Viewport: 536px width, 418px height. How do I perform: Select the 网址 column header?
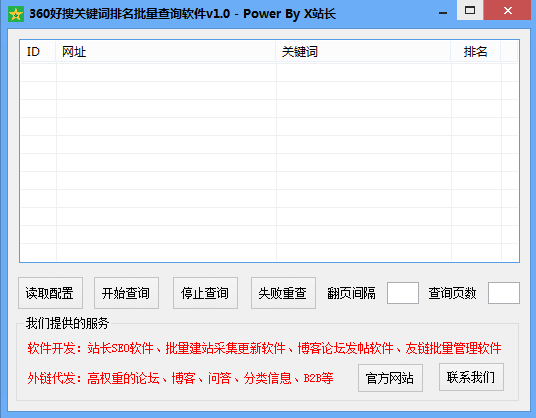pos(165,52)
